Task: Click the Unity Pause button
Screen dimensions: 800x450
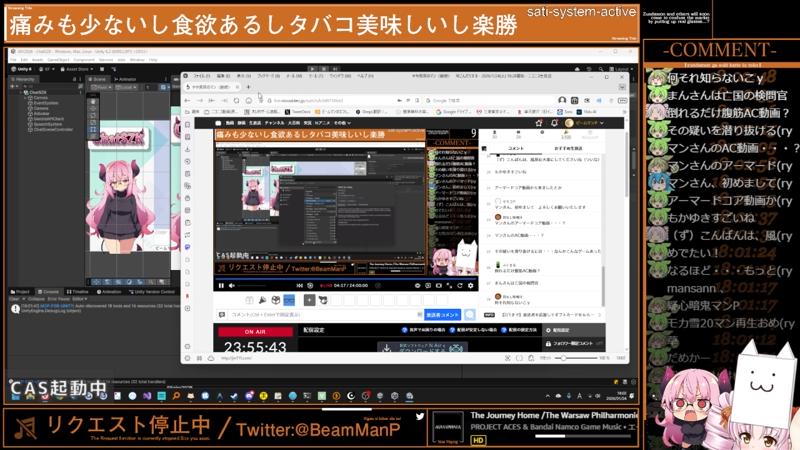Action: click(323, 68)
